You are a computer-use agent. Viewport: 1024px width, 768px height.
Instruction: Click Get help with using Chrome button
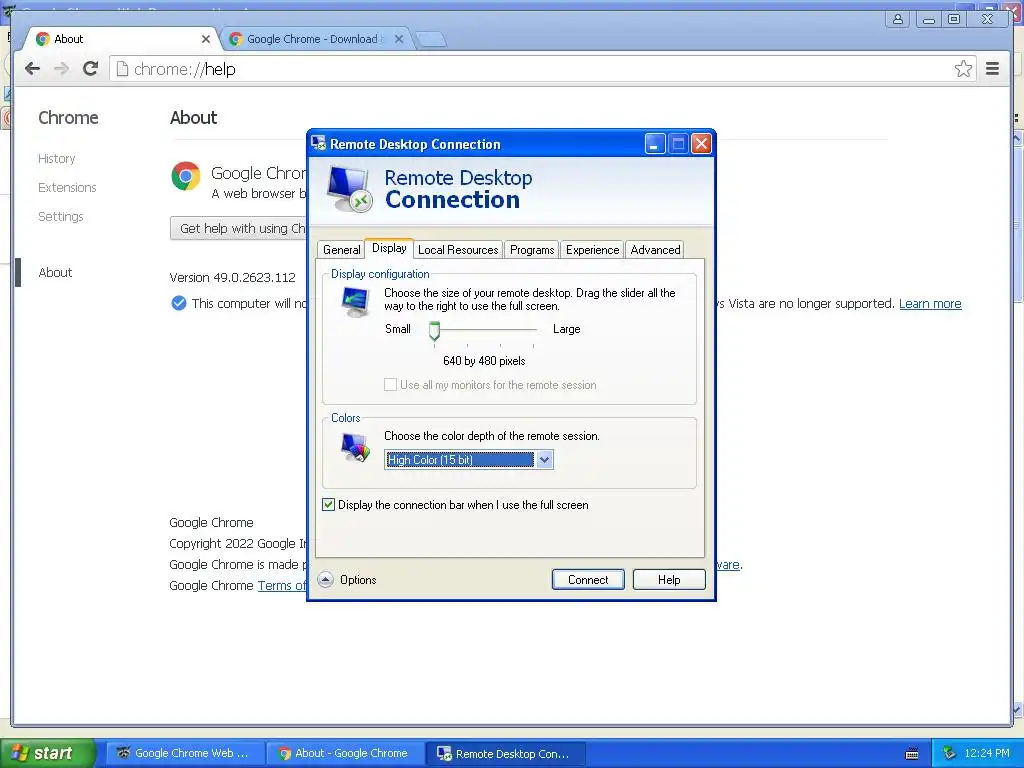pos(239,229)
